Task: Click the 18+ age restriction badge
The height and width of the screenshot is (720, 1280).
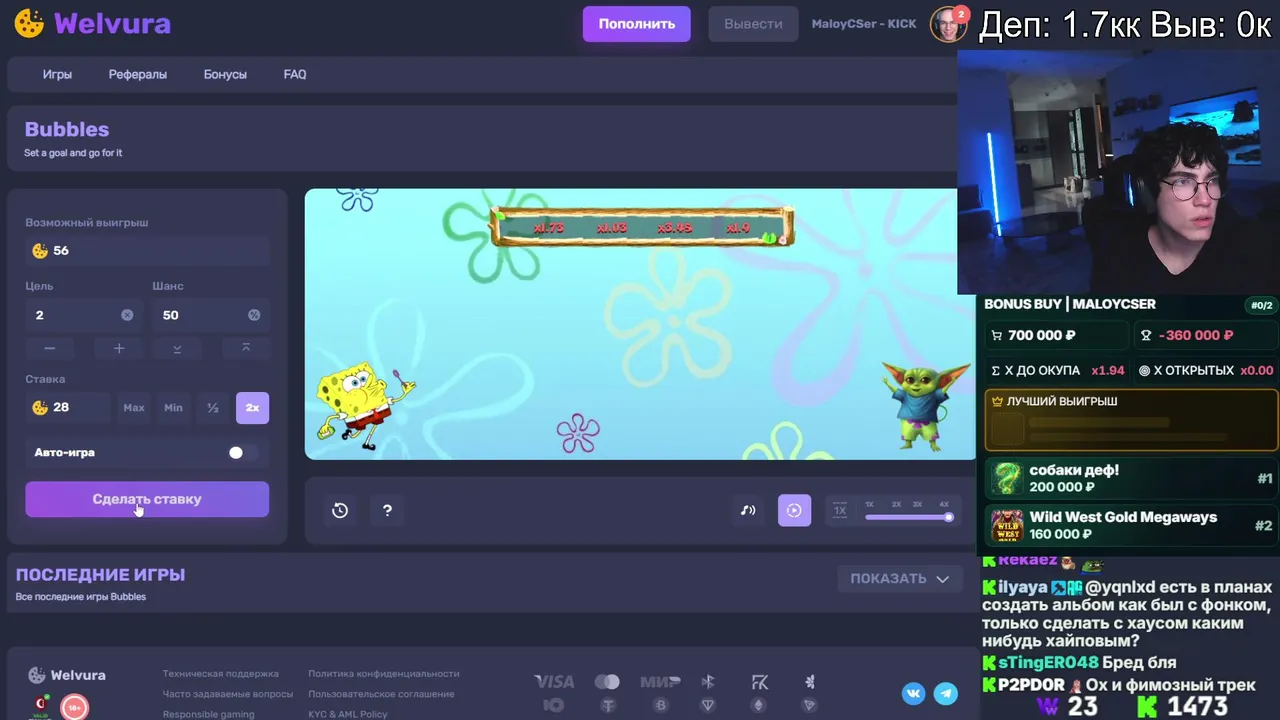Action: point(75,708)
